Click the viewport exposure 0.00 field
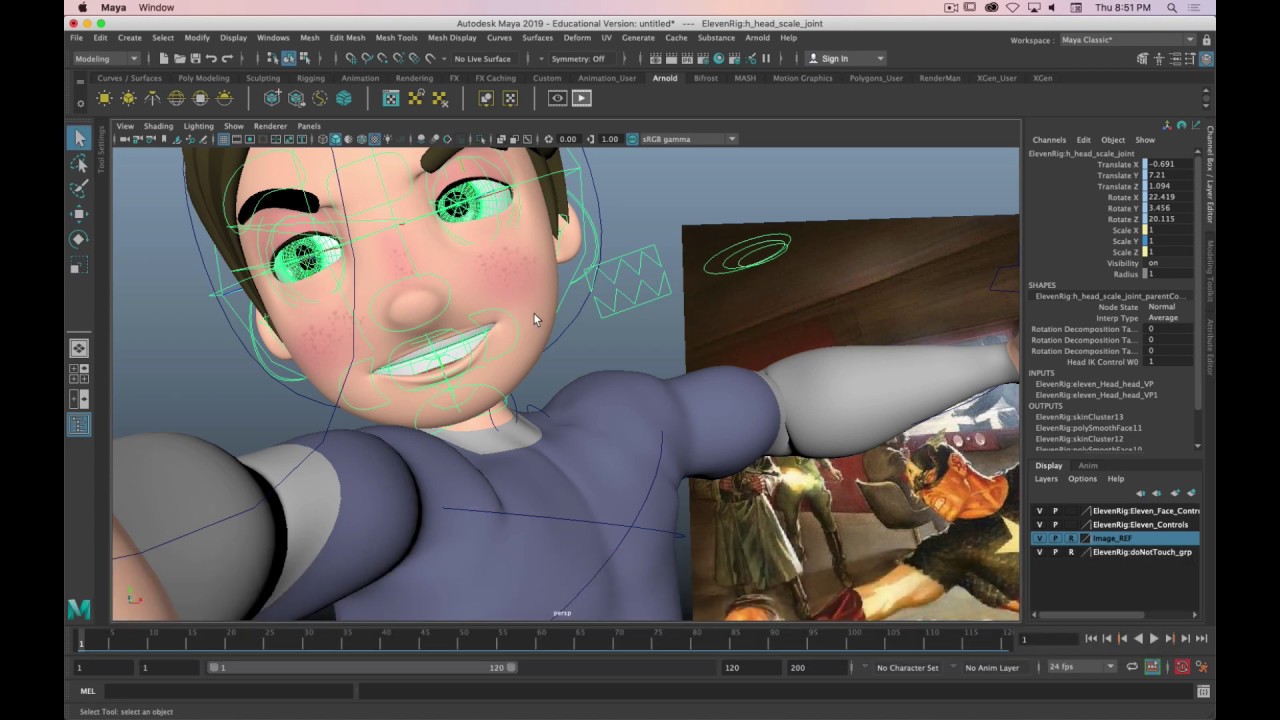 tap(568, 139)
